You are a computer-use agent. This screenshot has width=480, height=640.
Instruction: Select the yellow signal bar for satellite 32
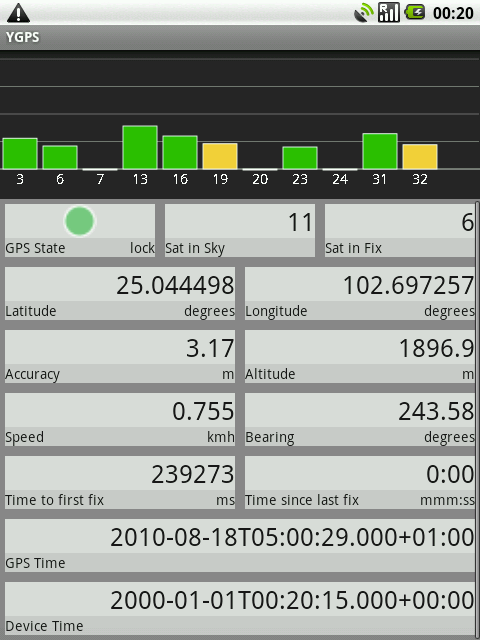coord(420,156)
